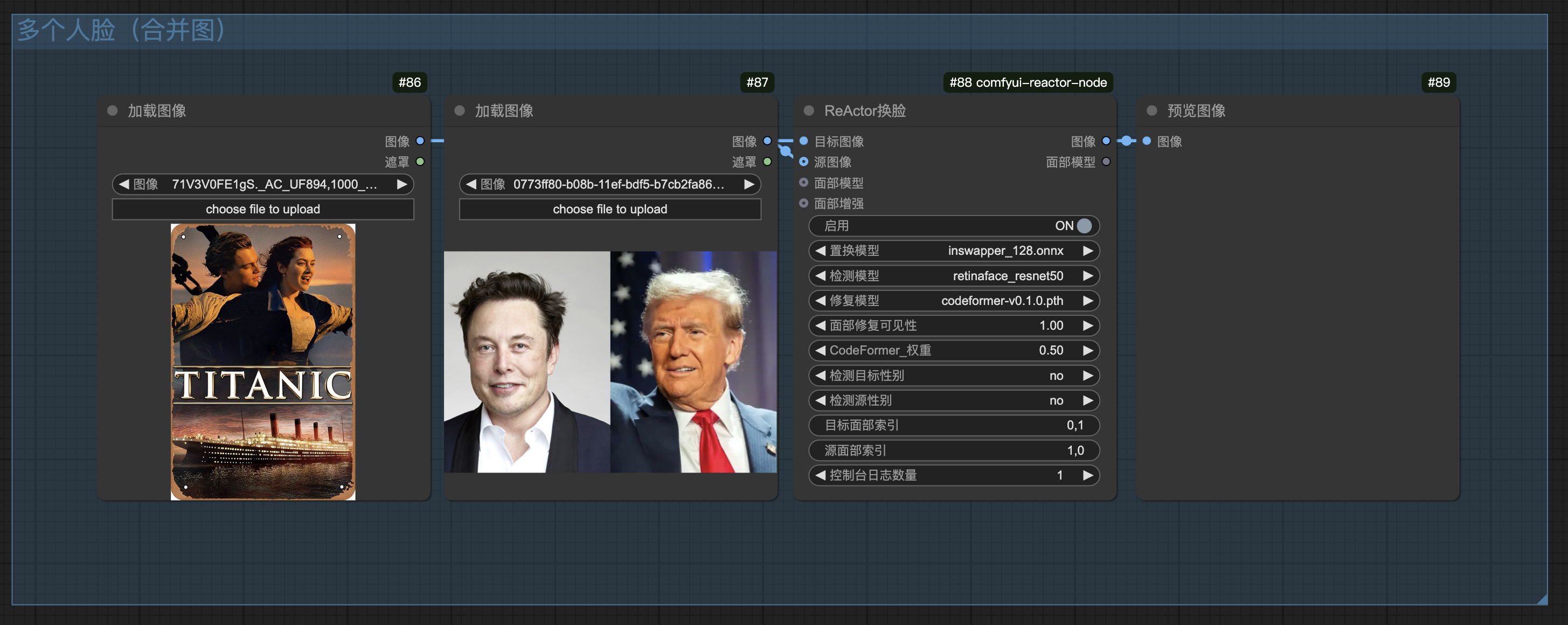Click next arrow on 检测模型 retinaface_resnet50
1568x625 pixels.
[1088, 276]
